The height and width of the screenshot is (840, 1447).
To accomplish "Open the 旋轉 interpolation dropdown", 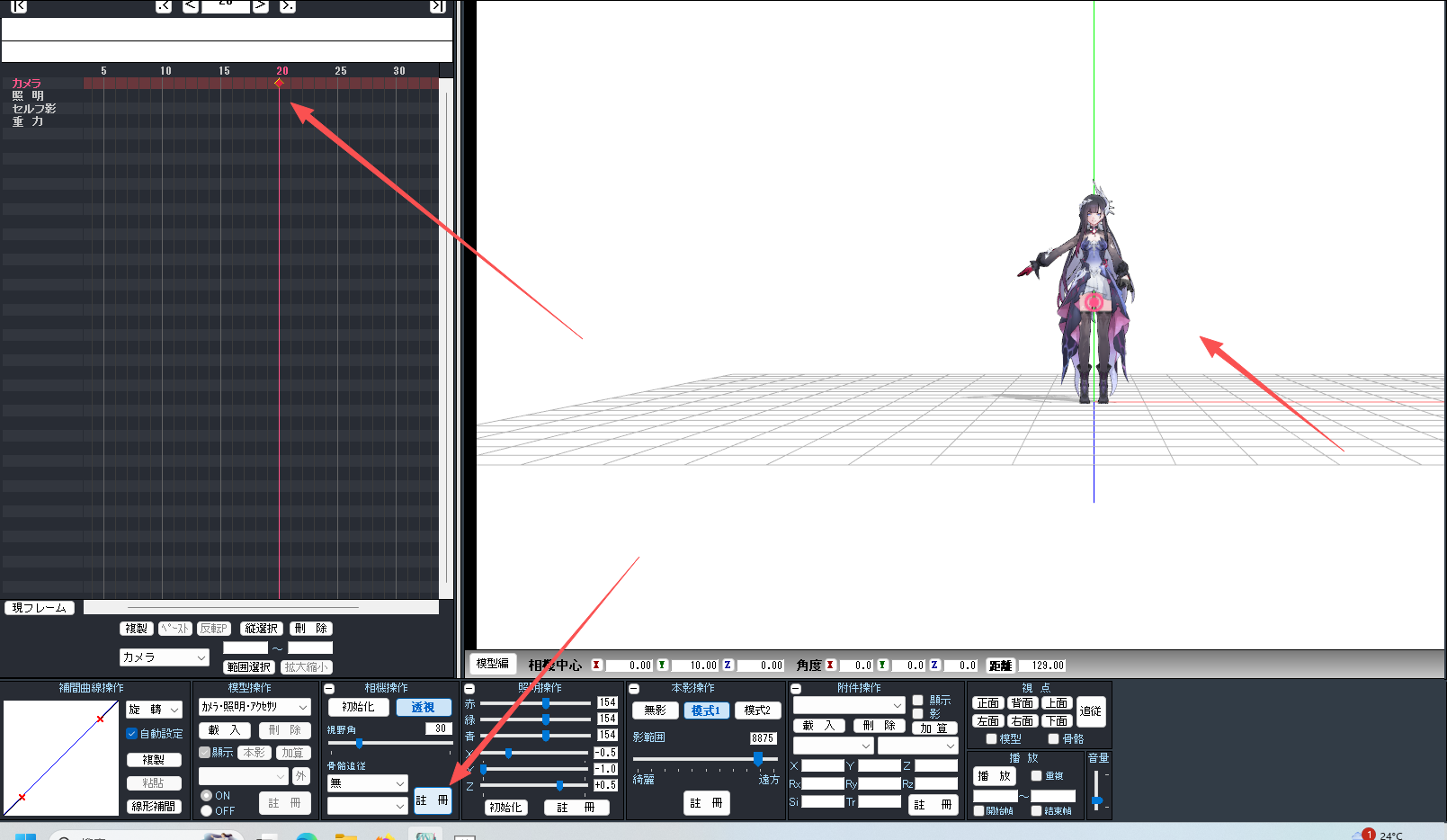I will 154,710.
